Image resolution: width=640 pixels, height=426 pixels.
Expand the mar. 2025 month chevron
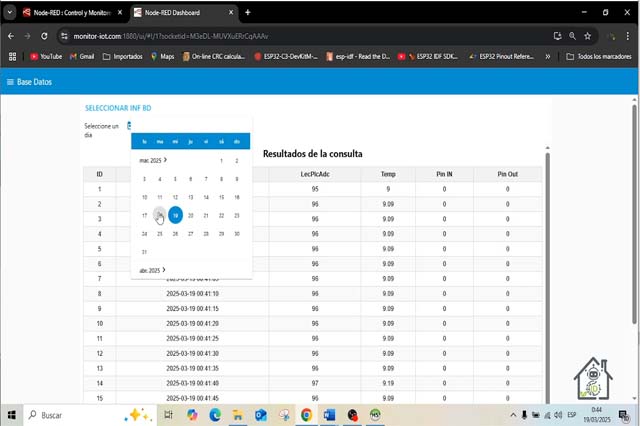click(165, 160)
